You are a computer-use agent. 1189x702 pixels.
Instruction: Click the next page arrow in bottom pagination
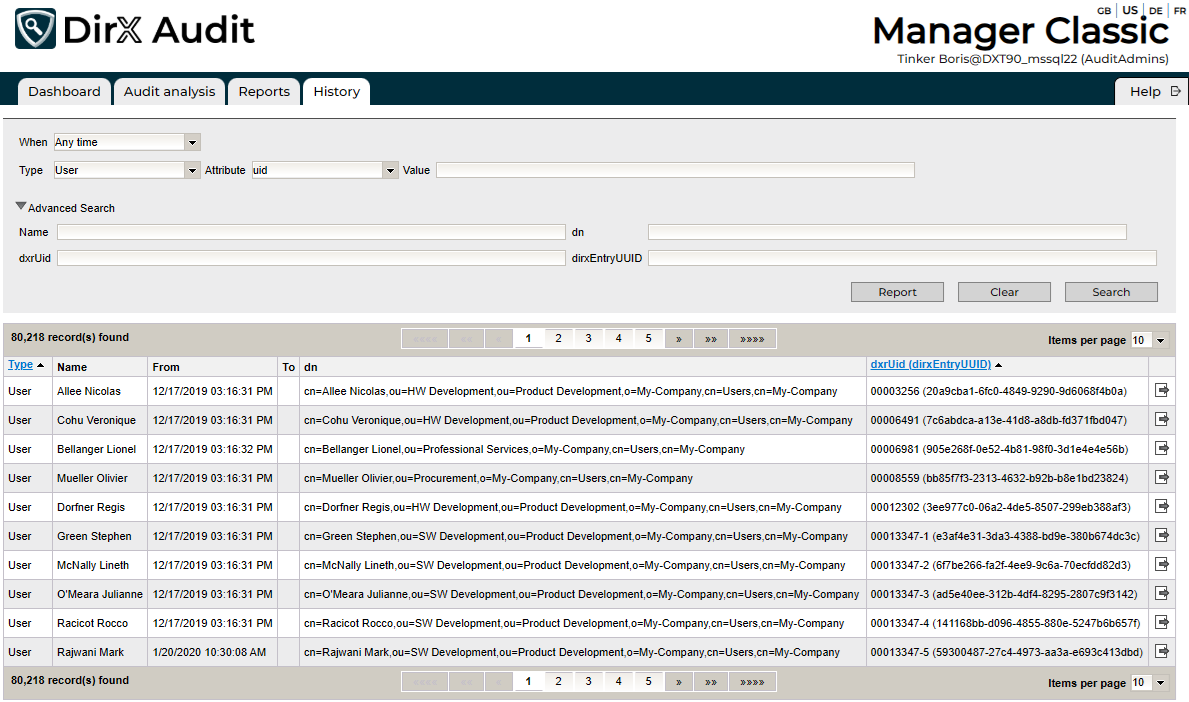click(679, 681)
